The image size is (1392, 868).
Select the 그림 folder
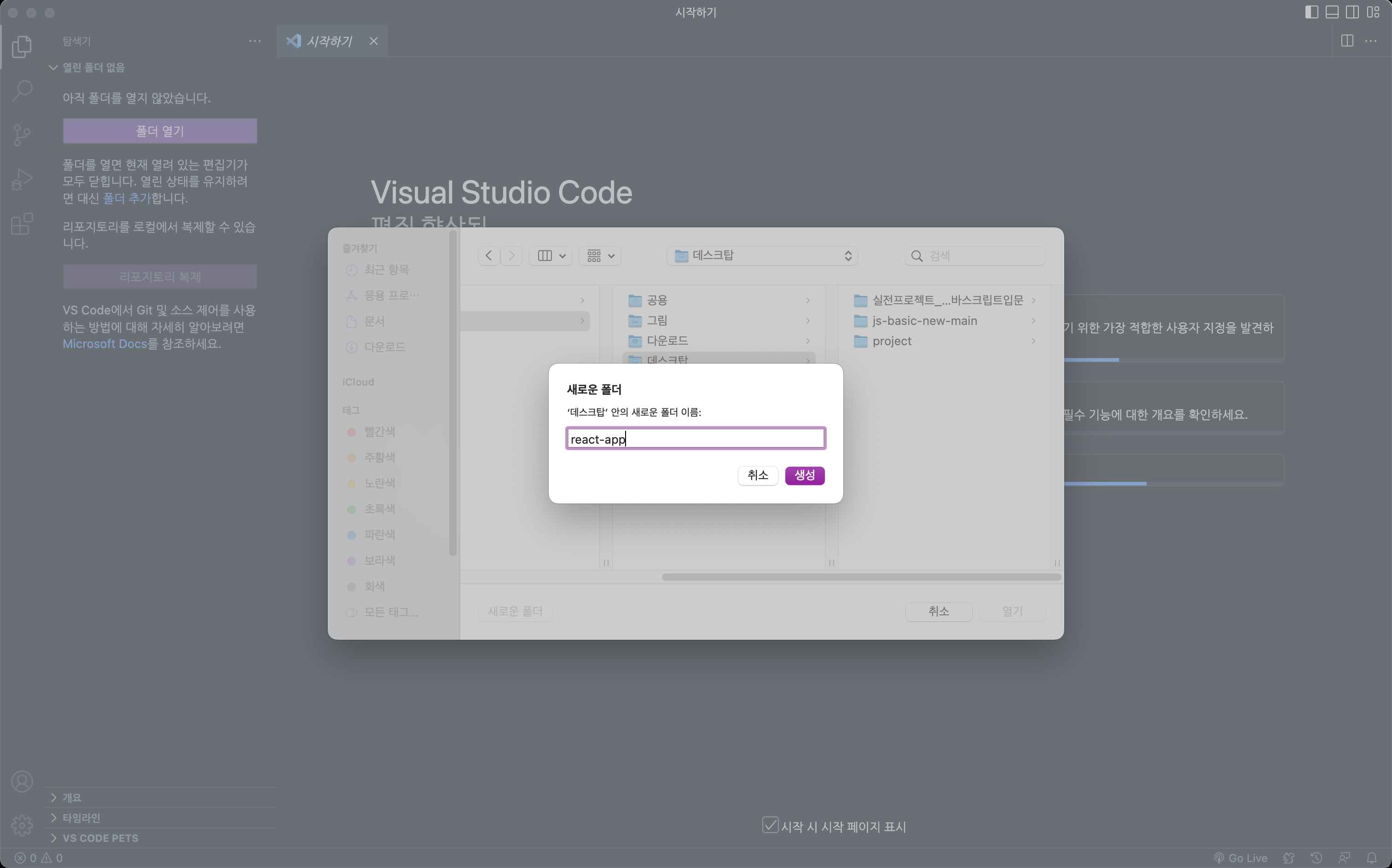719,320
